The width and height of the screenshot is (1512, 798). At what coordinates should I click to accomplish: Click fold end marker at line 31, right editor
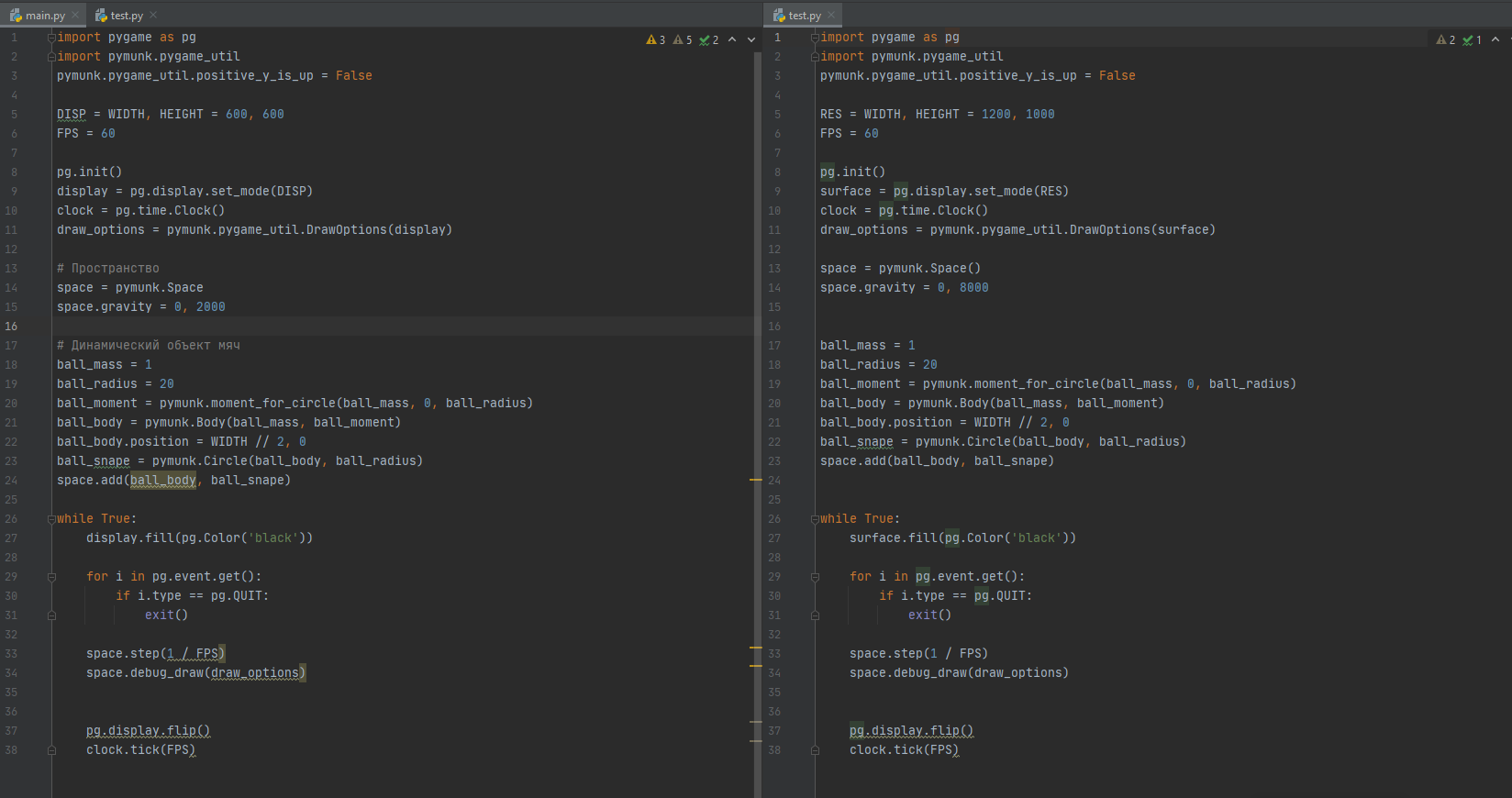click(815, 615)
